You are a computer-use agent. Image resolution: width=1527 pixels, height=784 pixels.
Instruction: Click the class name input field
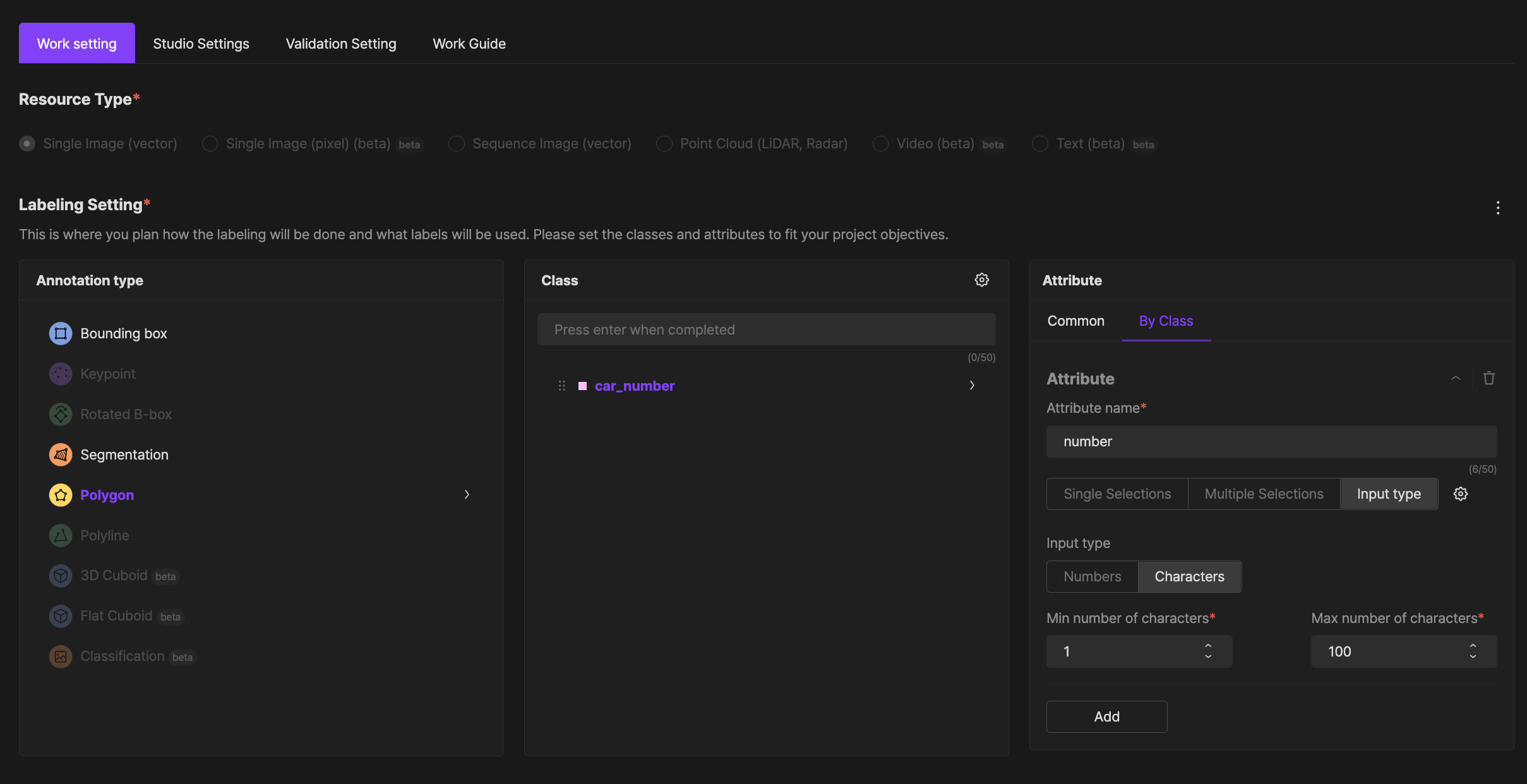[x=766, y=330]
